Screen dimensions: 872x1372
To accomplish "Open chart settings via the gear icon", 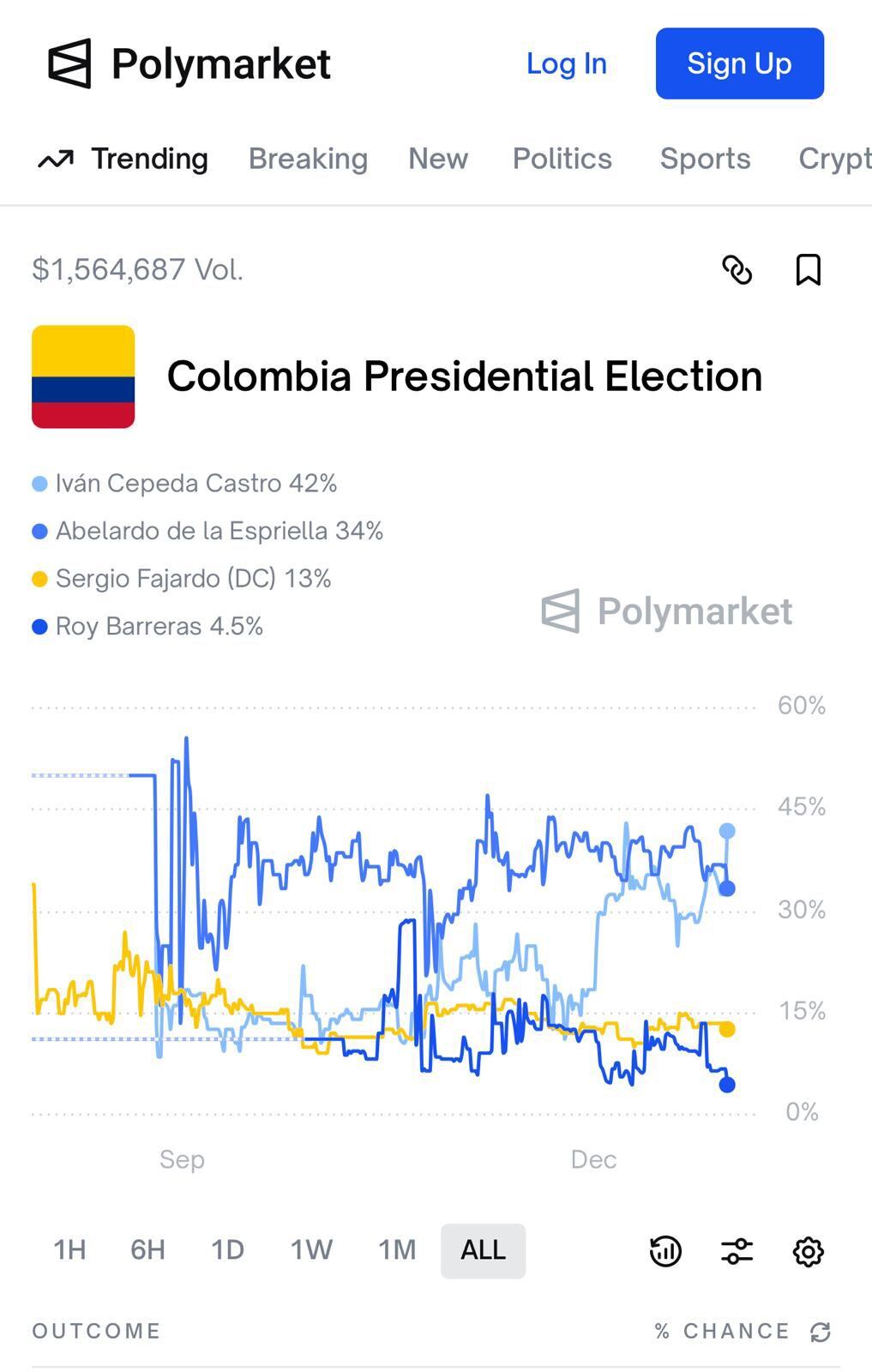I will [807, 1251].
